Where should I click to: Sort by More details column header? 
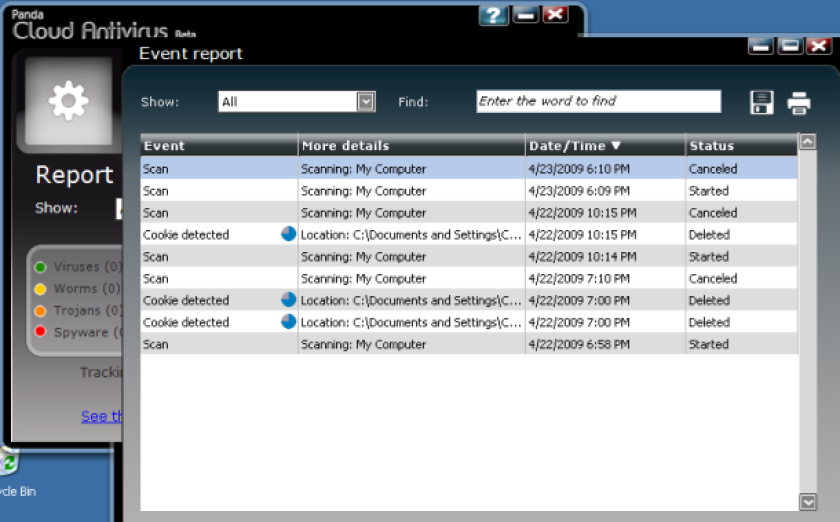(411, 145)
